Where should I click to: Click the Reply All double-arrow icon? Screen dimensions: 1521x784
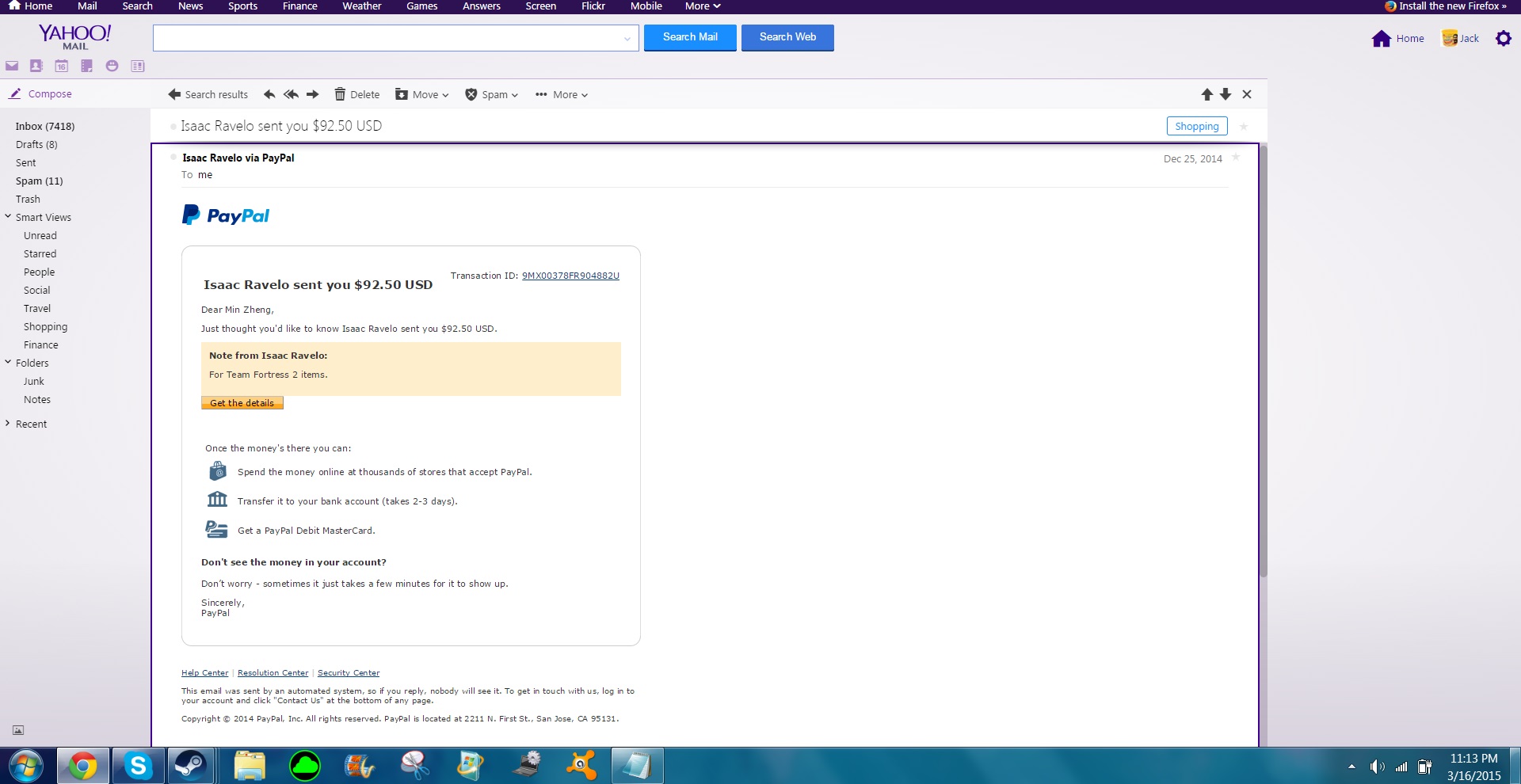[291, 94]
